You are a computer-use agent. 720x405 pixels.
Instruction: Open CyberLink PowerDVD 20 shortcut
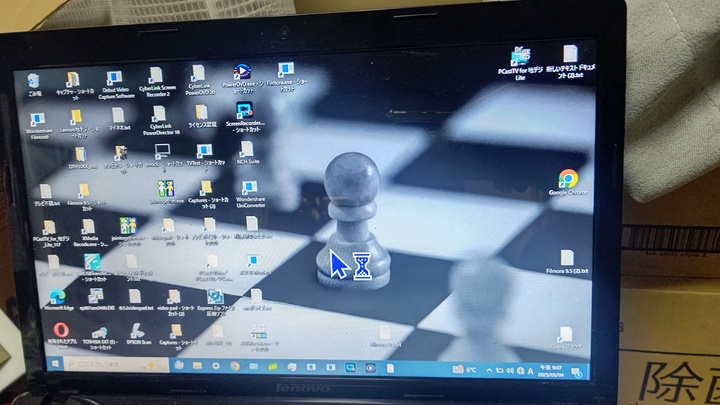coord(199,80)
